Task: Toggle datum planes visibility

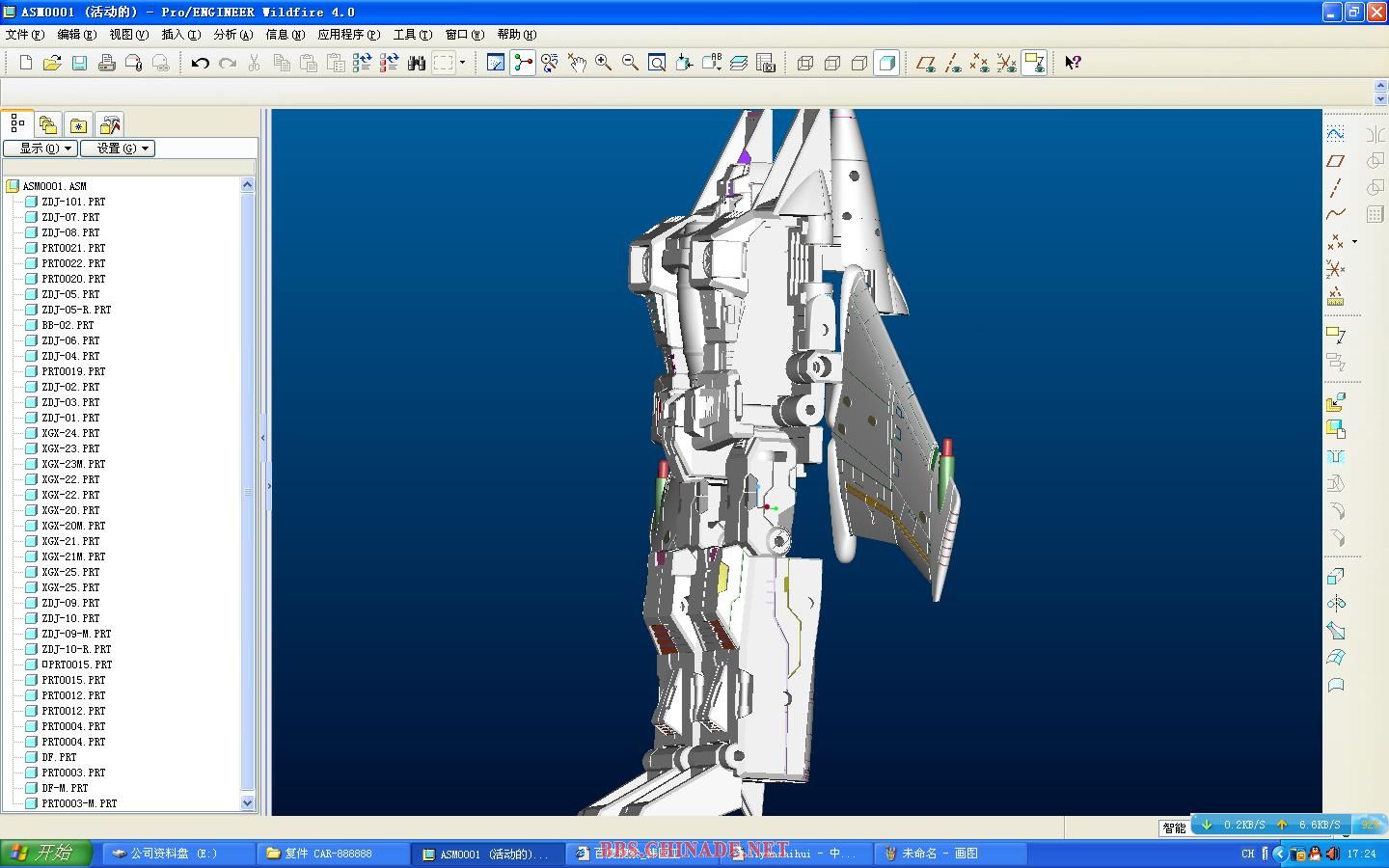Action: tap(926, 63)
